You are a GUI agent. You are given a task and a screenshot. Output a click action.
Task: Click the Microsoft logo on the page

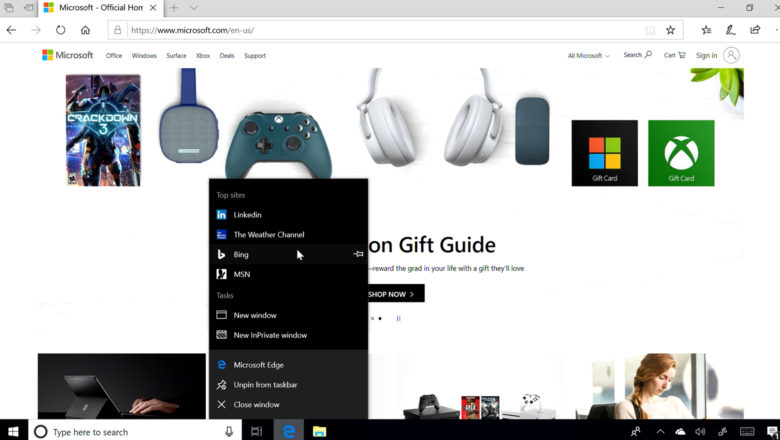click(68, 55)
